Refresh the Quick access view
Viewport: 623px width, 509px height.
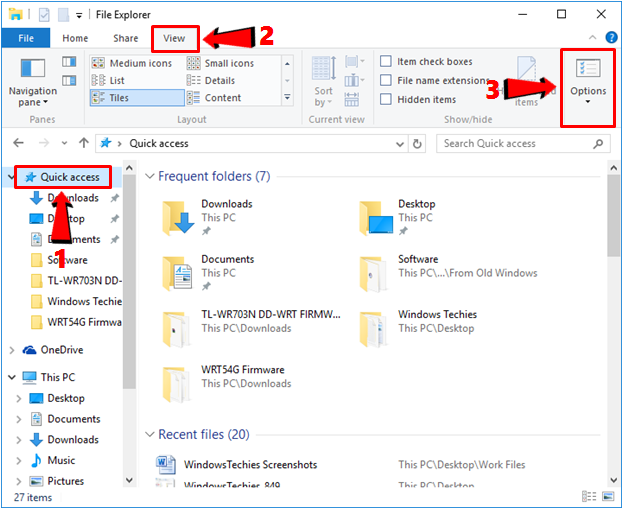(417, 143)
